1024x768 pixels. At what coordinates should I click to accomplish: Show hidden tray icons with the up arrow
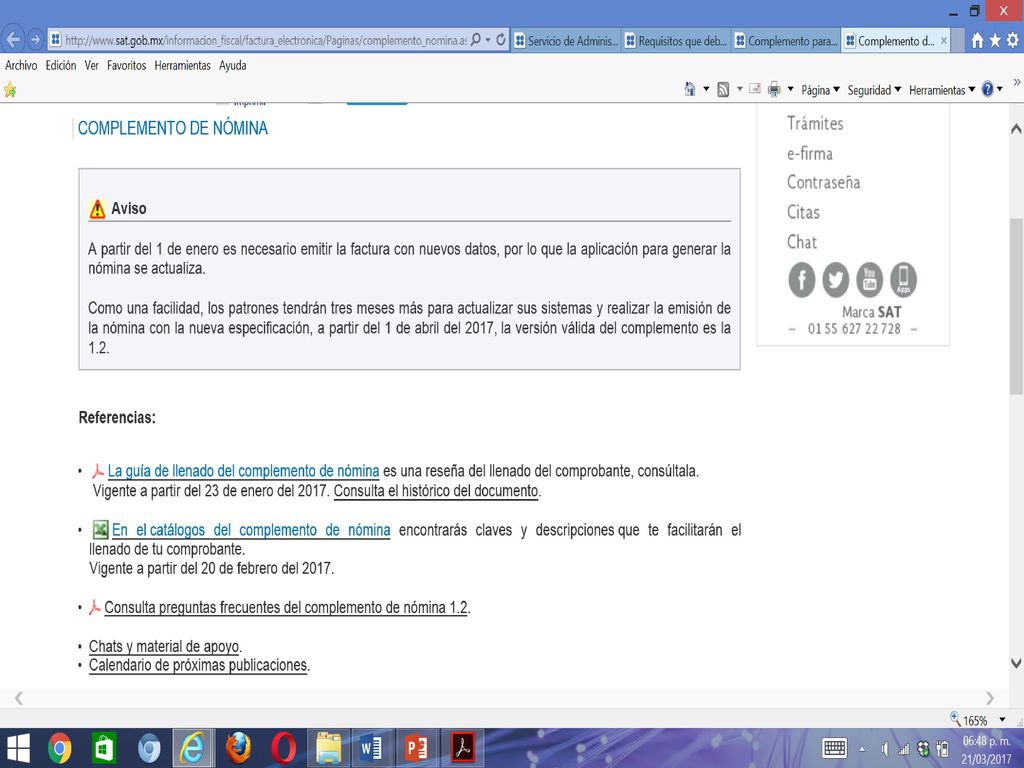tap(862, 749)
